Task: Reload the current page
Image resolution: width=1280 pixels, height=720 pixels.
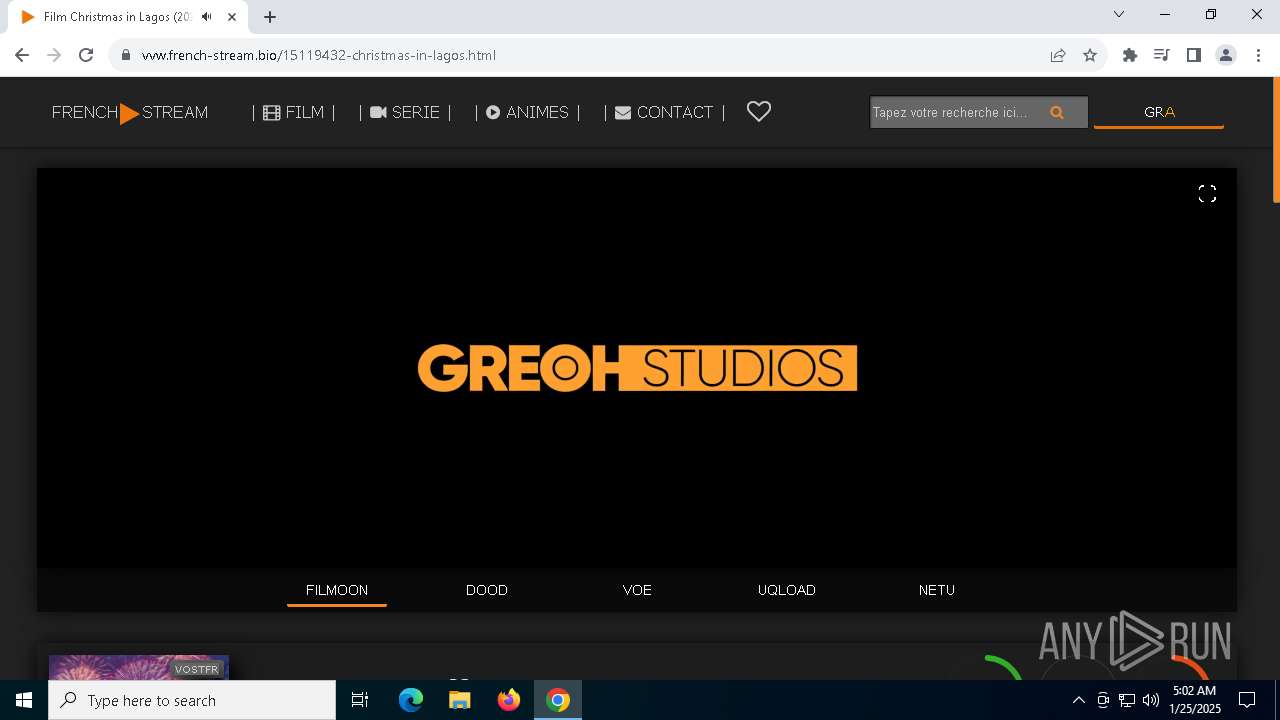Action: coord(86,55)
